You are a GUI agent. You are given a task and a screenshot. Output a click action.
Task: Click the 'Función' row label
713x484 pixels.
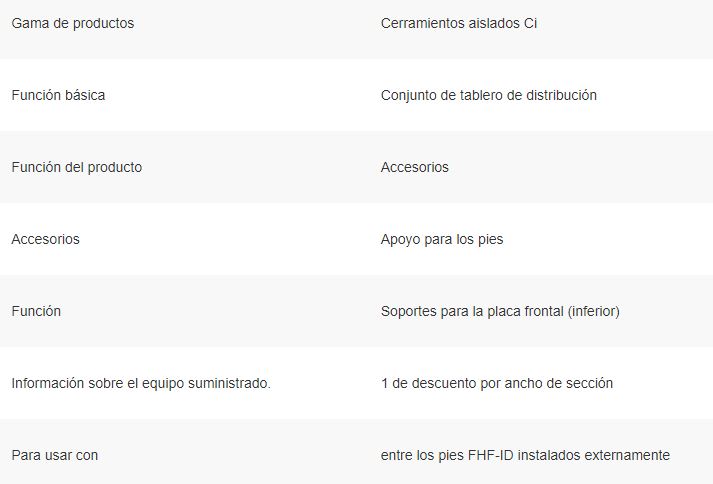tap(36, 311)
